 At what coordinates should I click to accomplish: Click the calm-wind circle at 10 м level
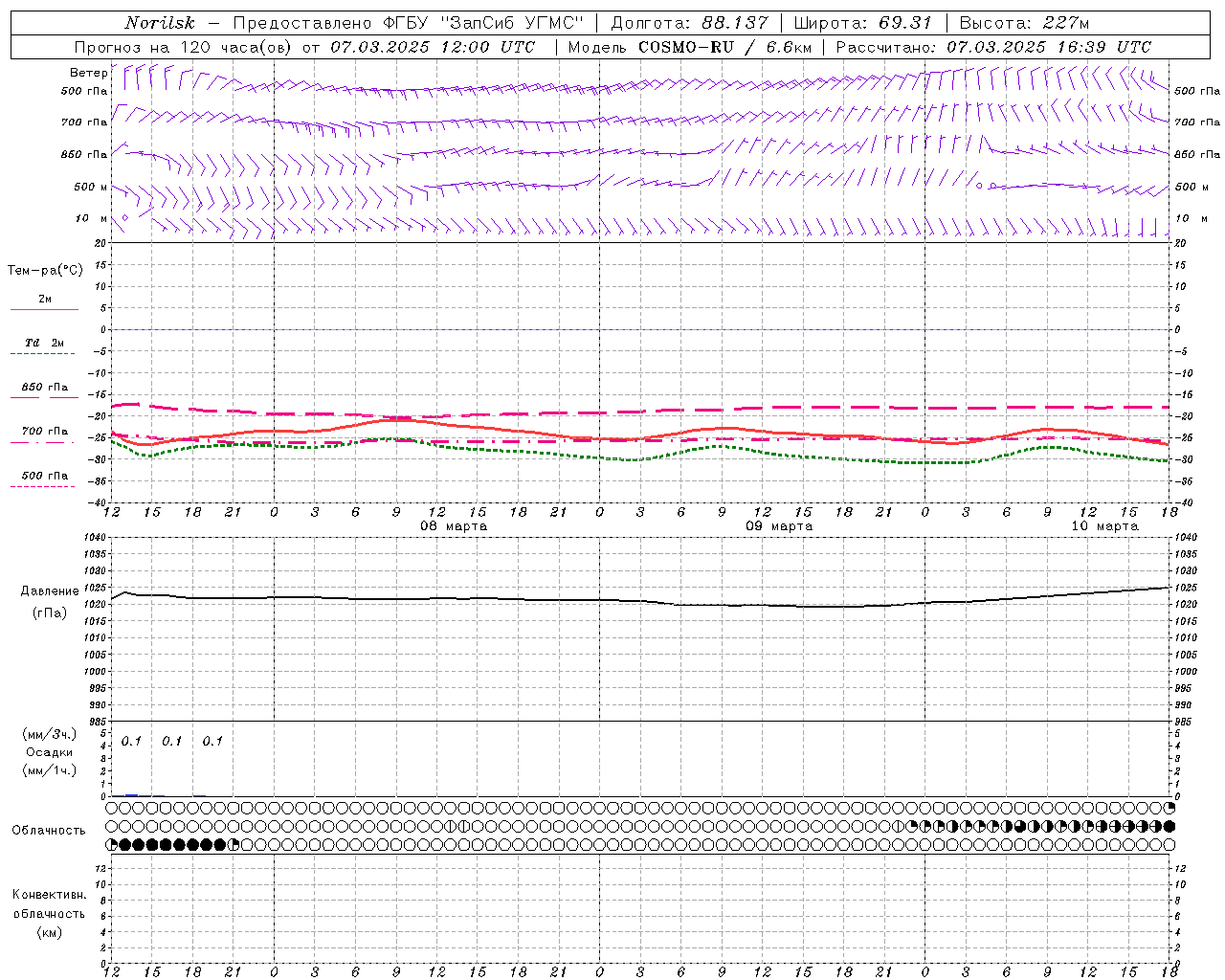coord(125,218)
